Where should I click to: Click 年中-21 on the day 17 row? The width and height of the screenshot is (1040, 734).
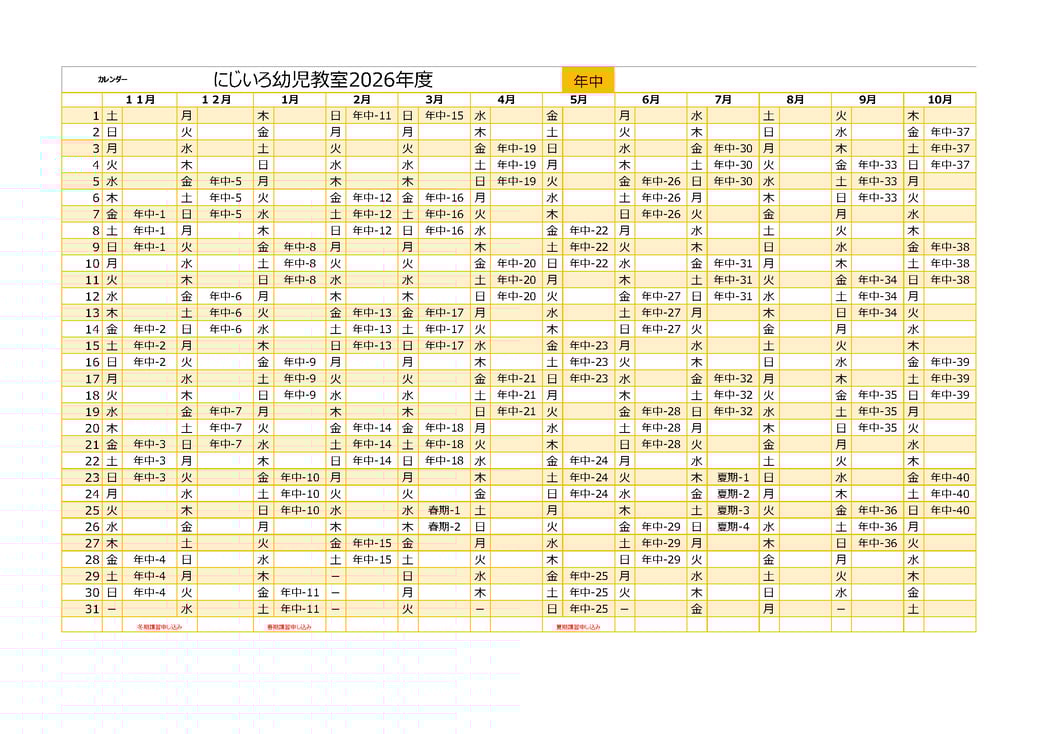coord(517,379)
